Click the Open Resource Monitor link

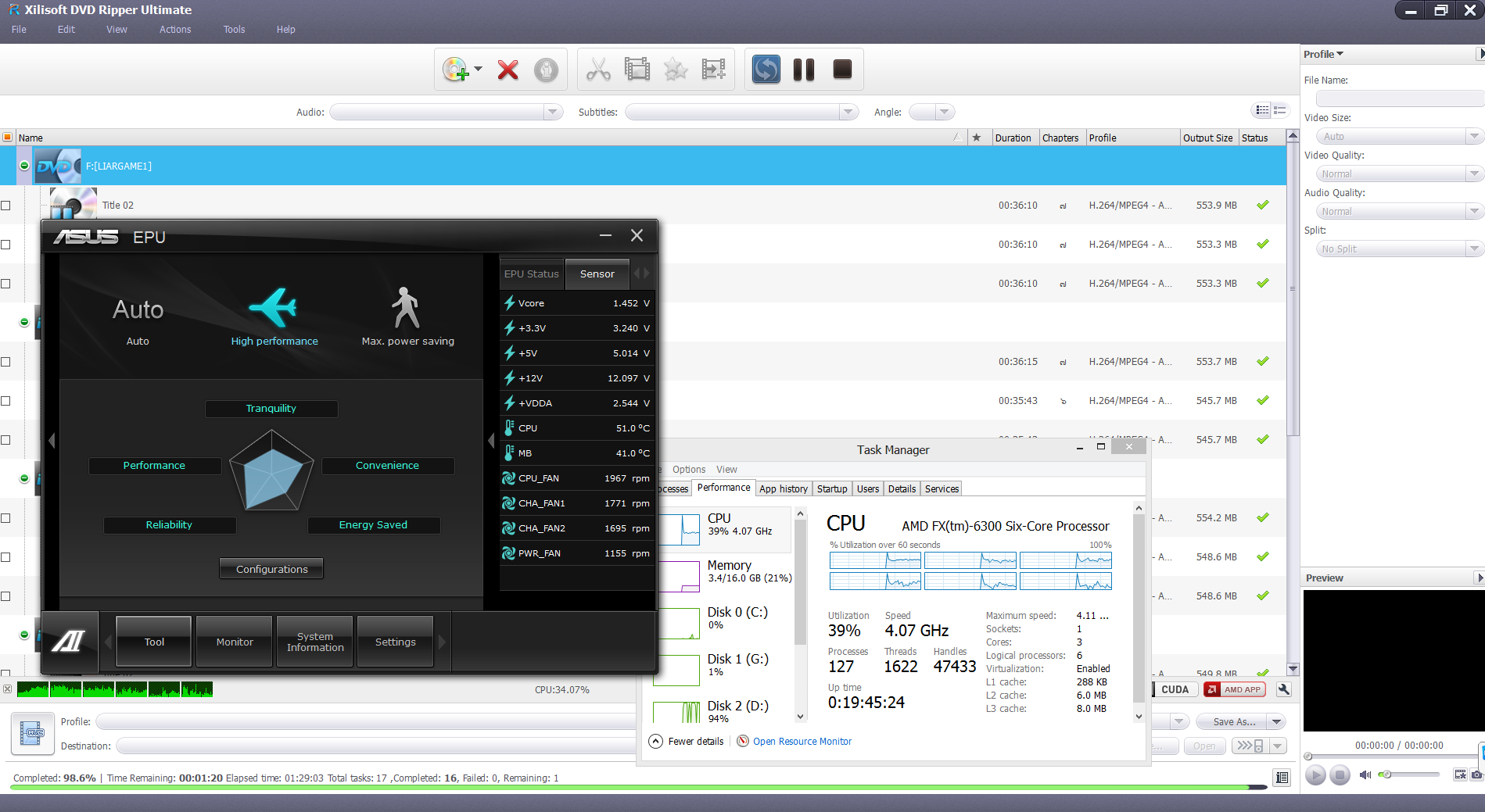802,741
